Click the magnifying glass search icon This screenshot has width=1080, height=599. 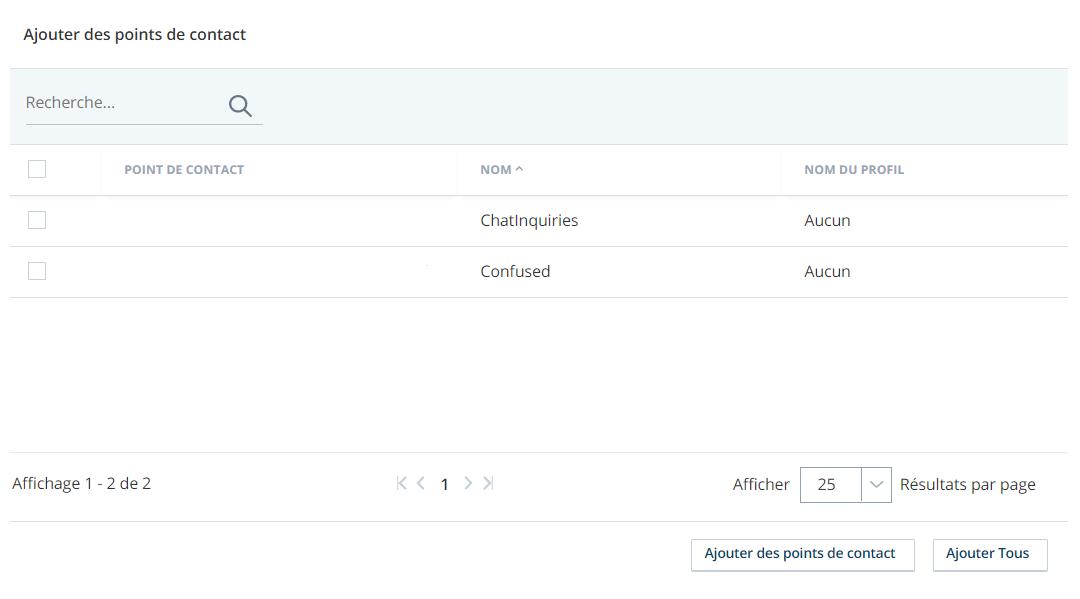(x=240, y=105)
